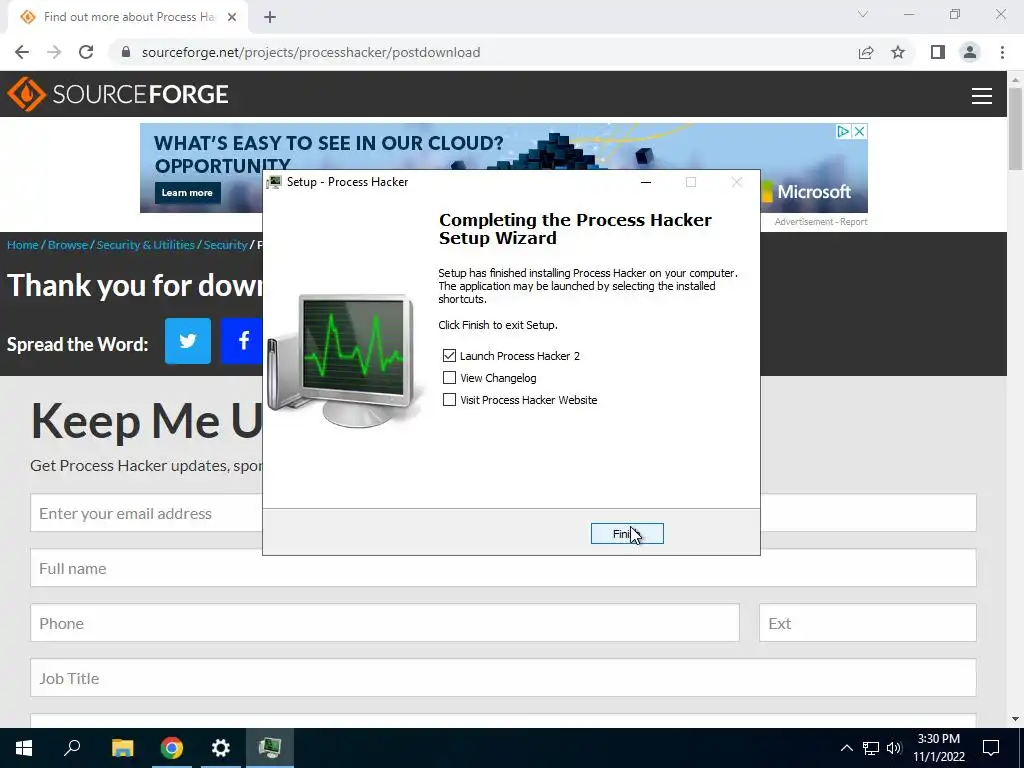The width and height of the screenshot is (1024, 768).
Task: Click the Chrome forward arrow
Action: point(54,52)
